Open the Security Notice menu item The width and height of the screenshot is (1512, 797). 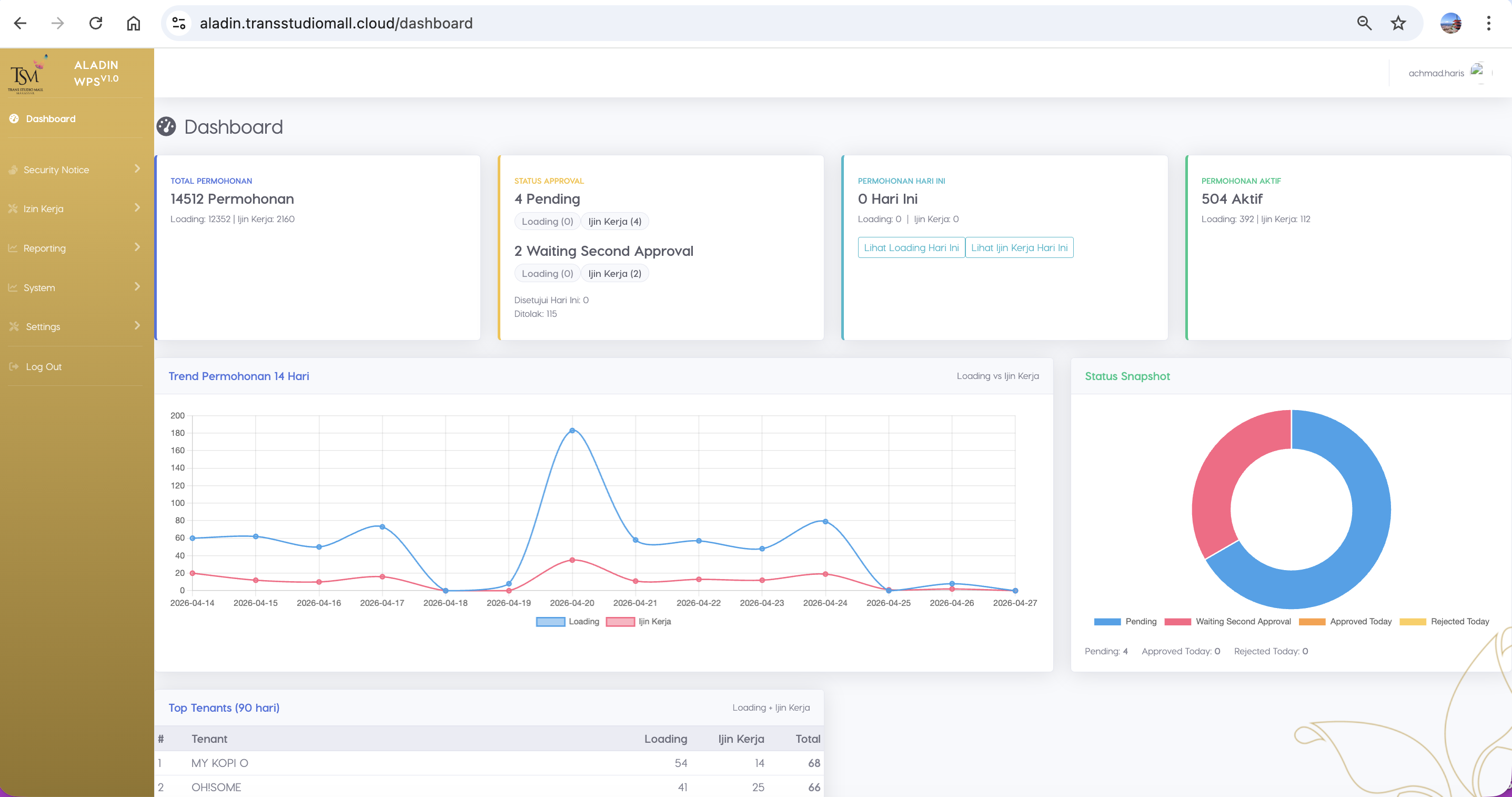coord(56,170)
